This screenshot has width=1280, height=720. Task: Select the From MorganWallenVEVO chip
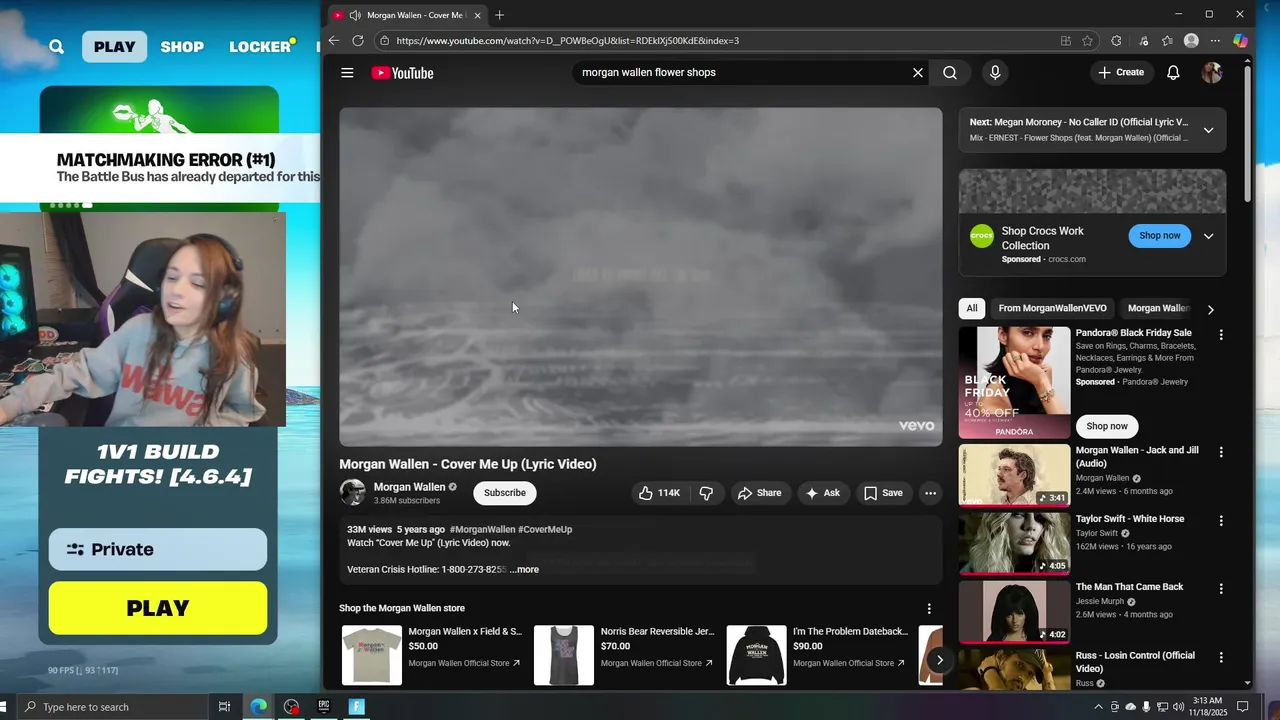pyautogui.click(x=1052, y=308)
